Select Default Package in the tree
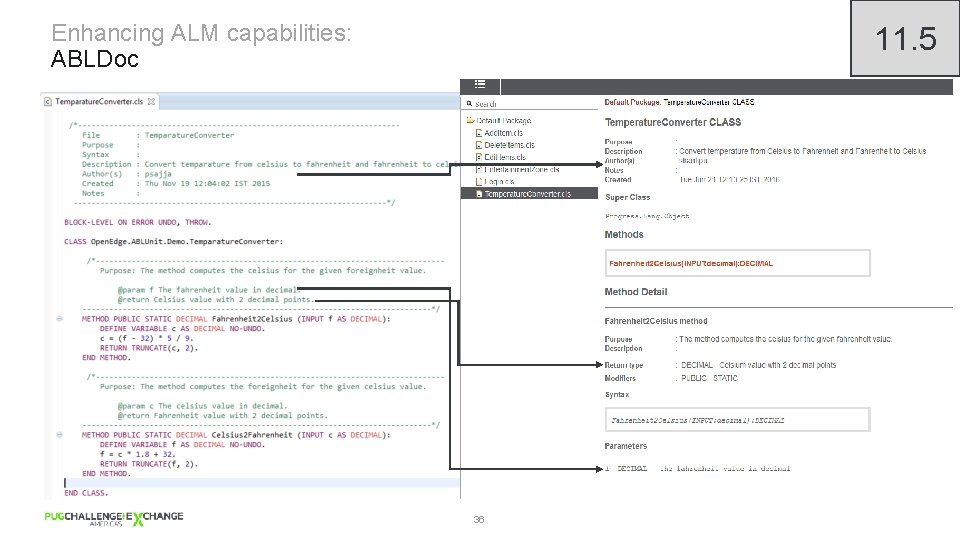 [503, 121]
